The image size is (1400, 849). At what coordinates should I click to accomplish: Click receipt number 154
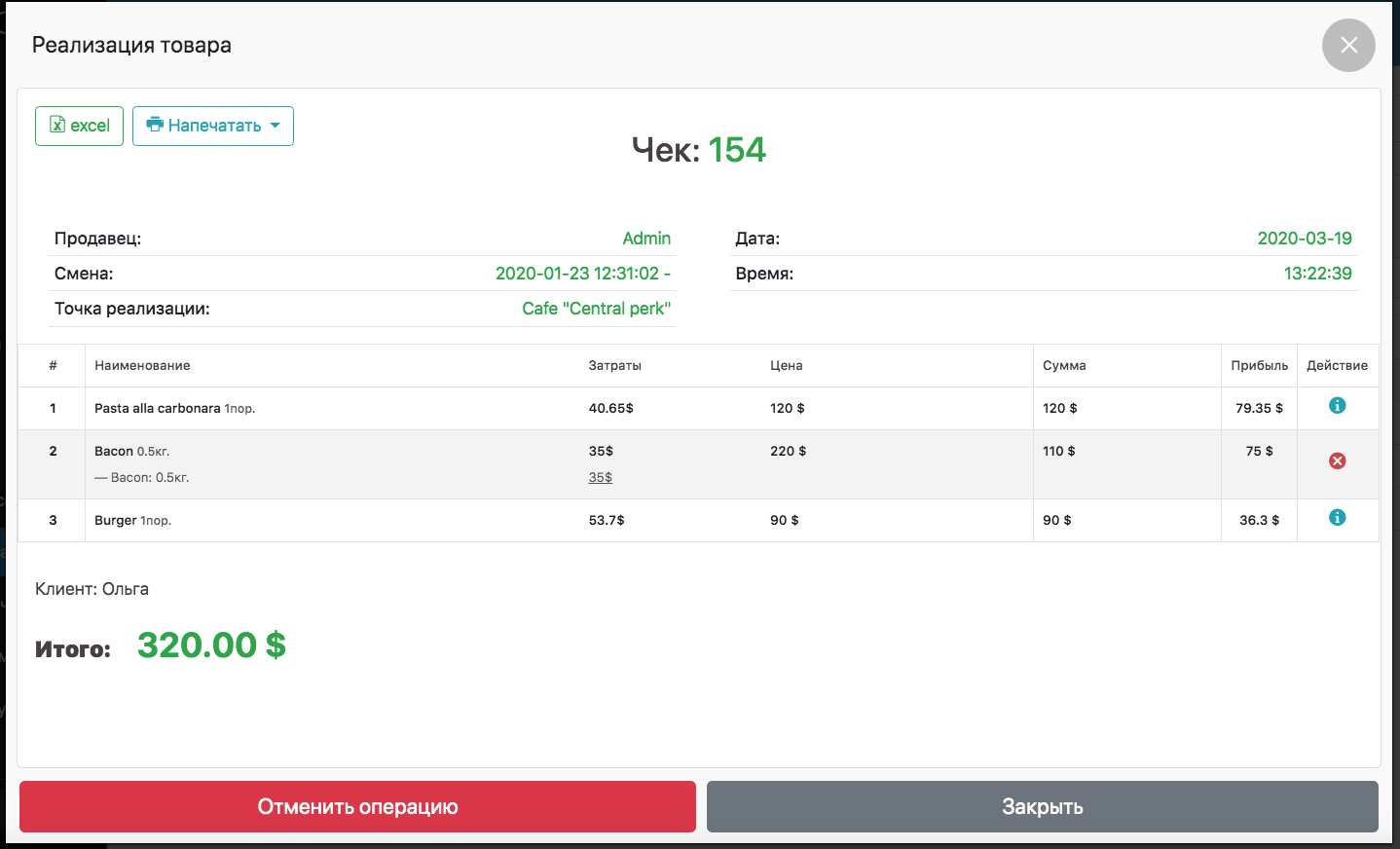737,150
